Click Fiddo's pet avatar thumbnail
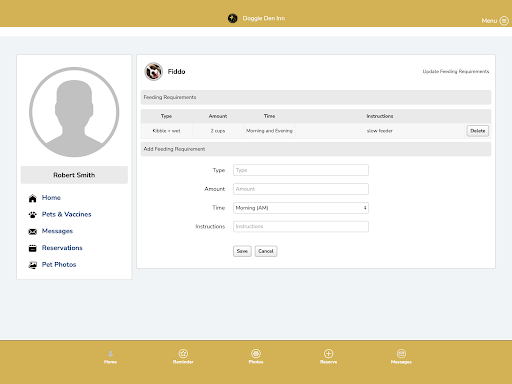The width and height of the screenshot is (512, 384). pos(154,71)
